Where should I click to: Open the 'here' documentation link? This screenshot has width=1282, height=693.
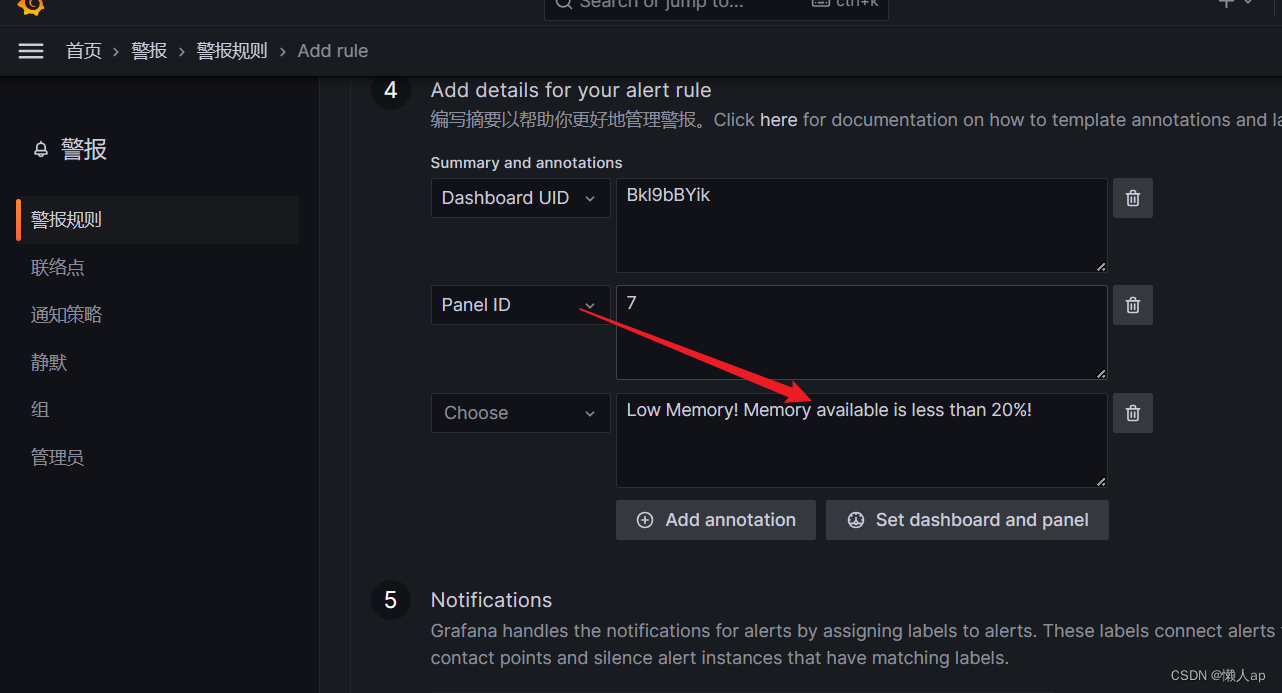point(778,120)
